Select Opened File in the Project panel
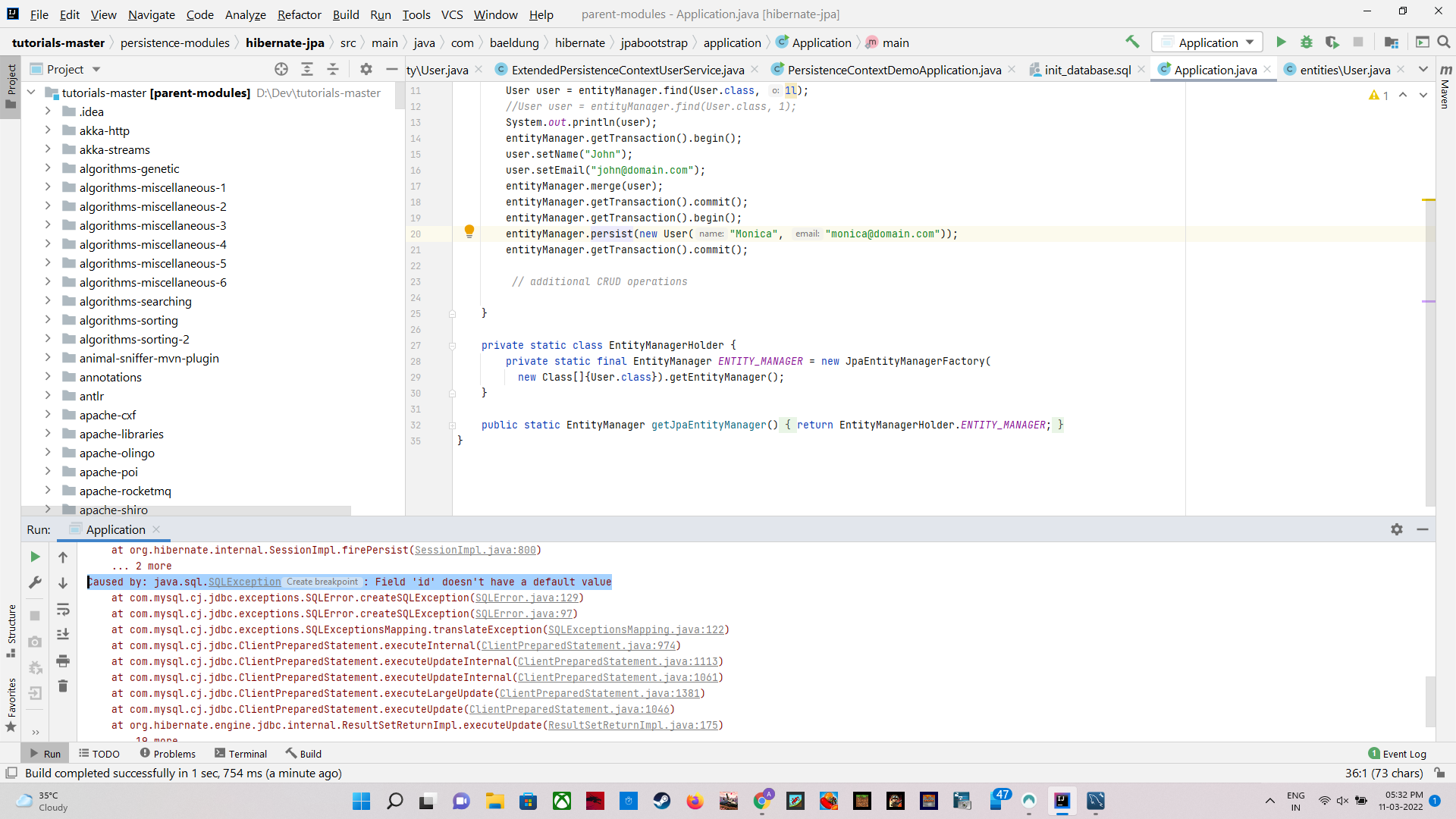 pos(281,69)
